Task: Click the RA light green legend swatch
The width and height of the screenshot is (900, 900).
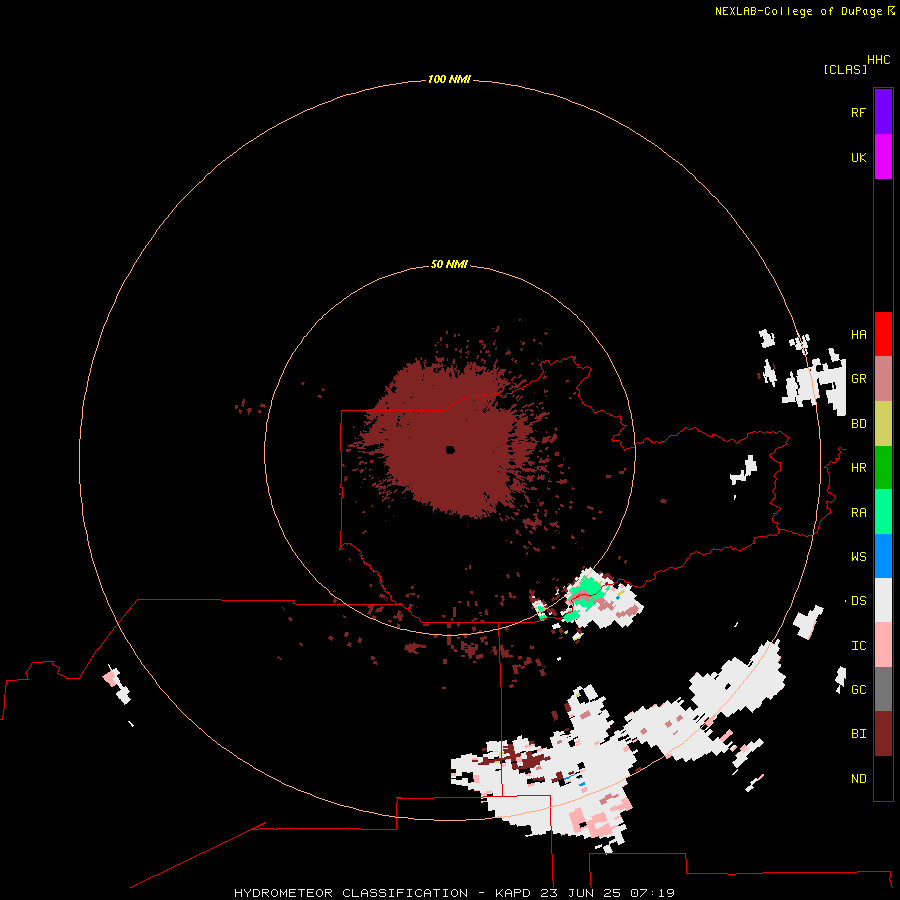Action: coord(883,512)
